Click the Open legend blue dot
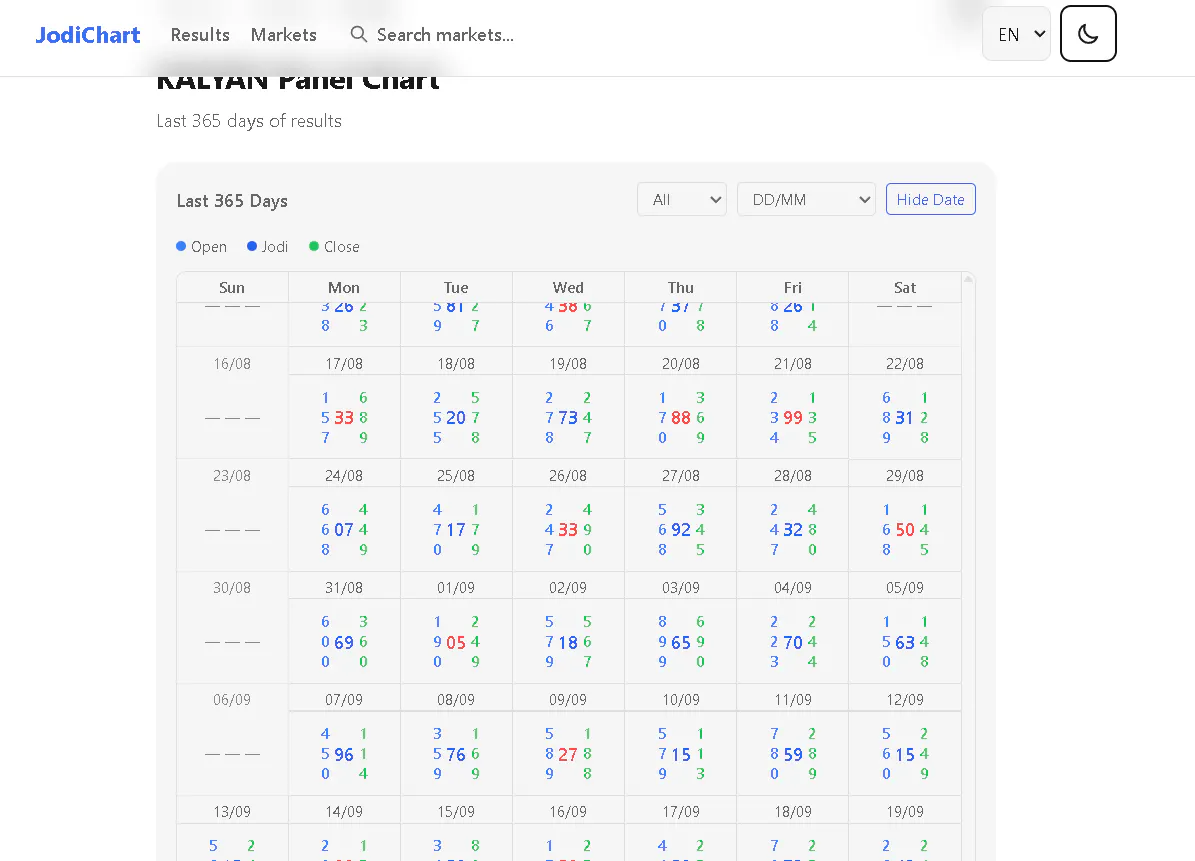This screenshot has width=1195, height=861. tap(181, 246)
